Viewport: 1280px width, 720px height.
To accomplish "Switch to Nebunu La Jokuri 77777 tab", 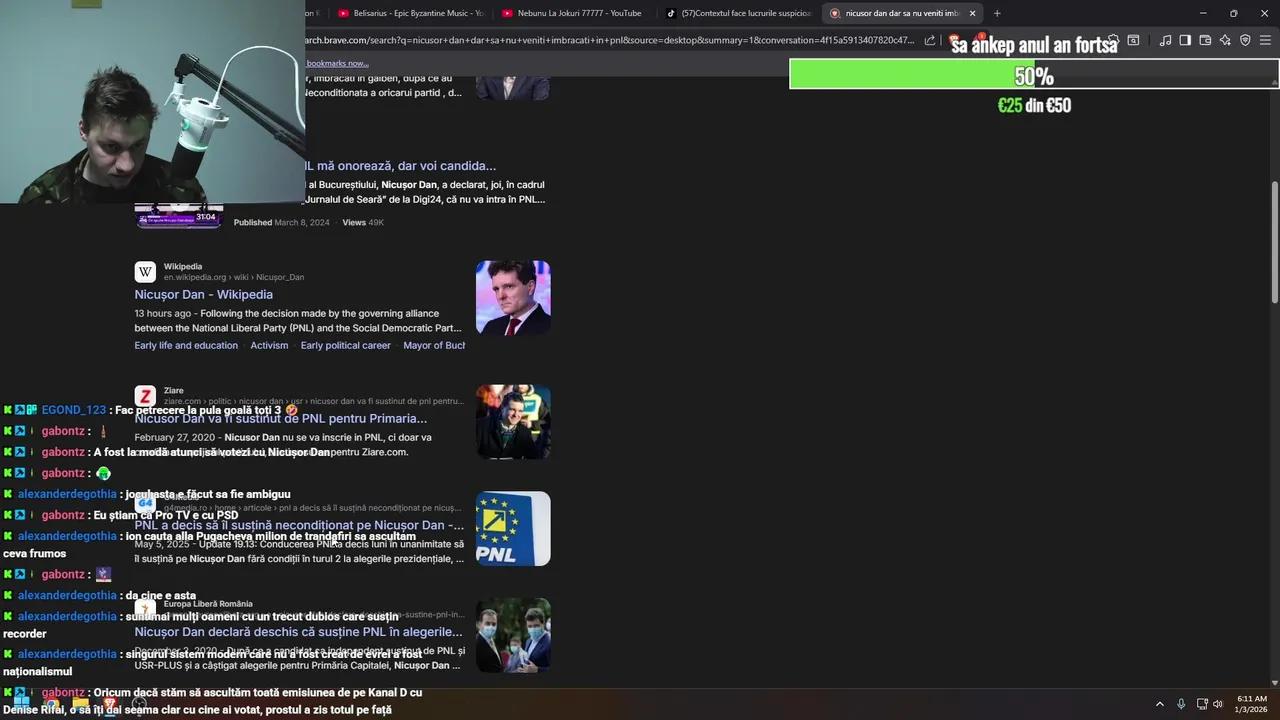I will point(572,13).
